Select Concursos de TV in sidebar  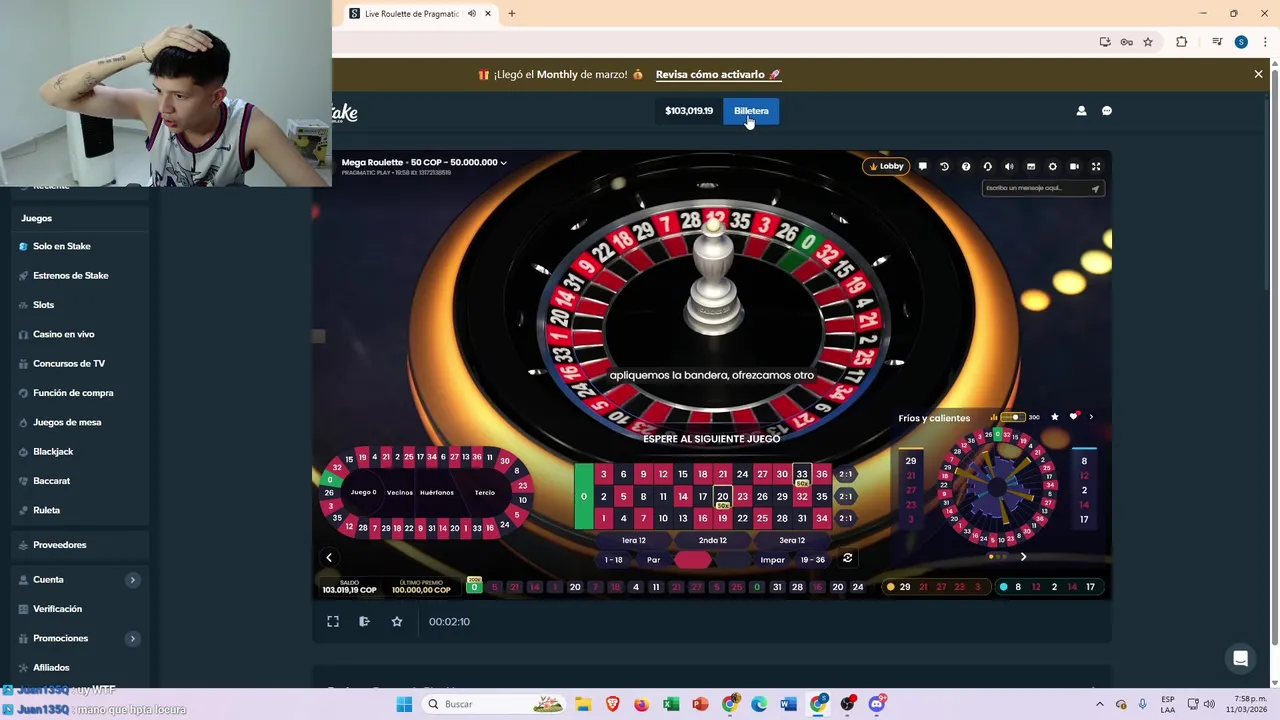69,363
